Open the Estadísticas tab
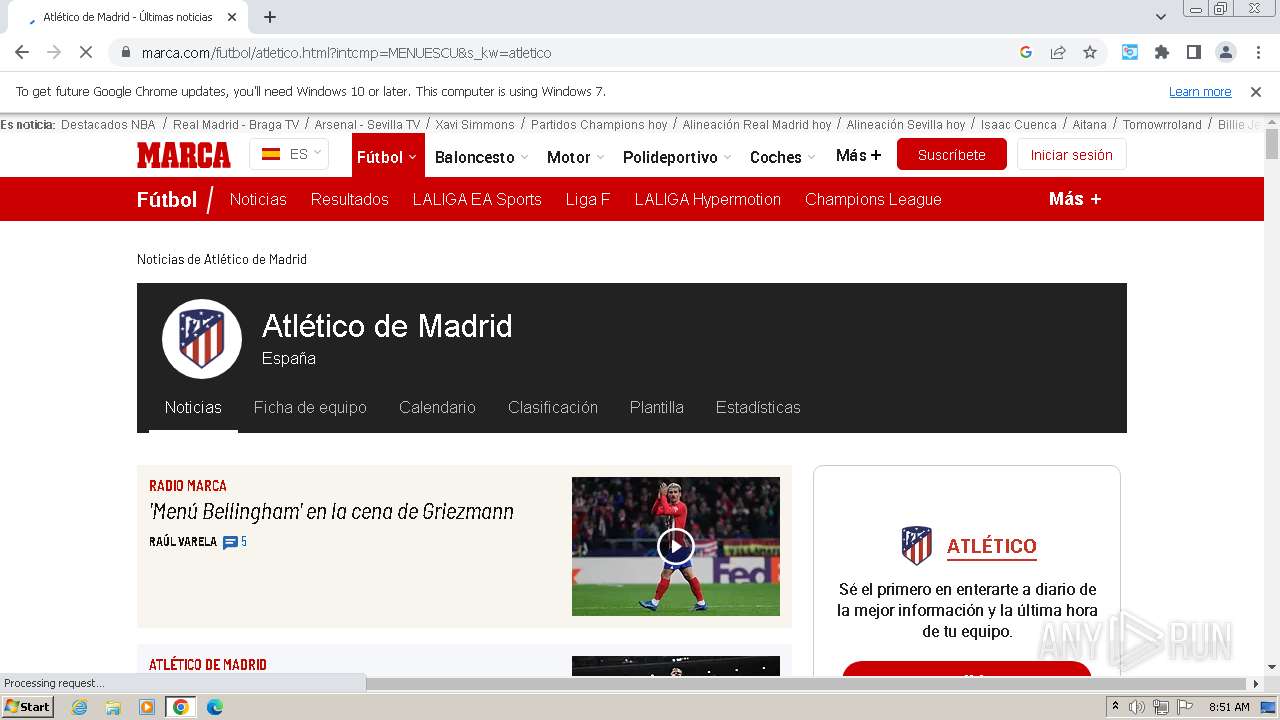 click(x=758, y=407)
